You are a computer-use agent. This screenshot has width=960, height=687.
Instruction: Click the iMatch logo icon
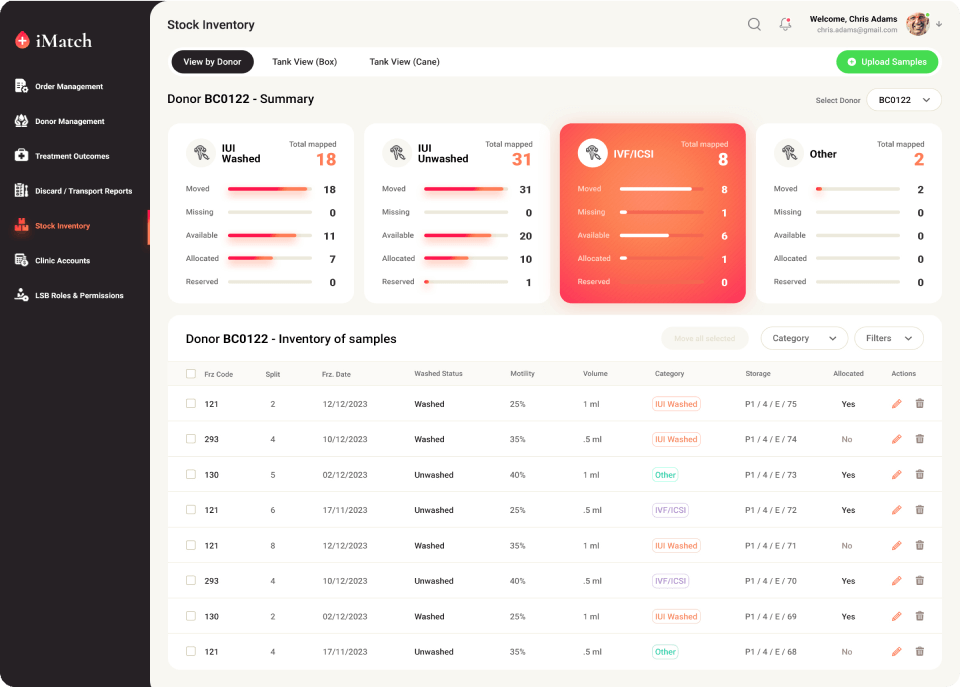[x=22, y=40]
